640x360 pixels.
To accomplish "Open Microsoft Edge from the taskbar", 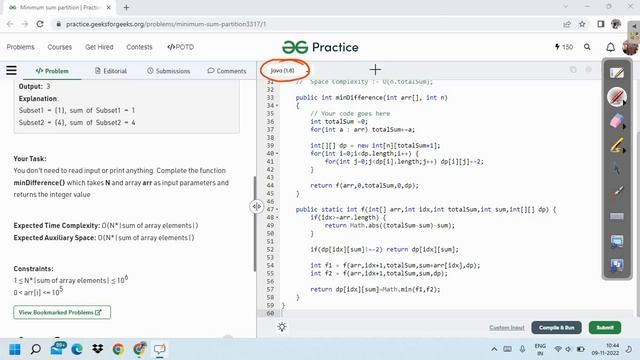I will pyautogui.click(x=77, y=349).
